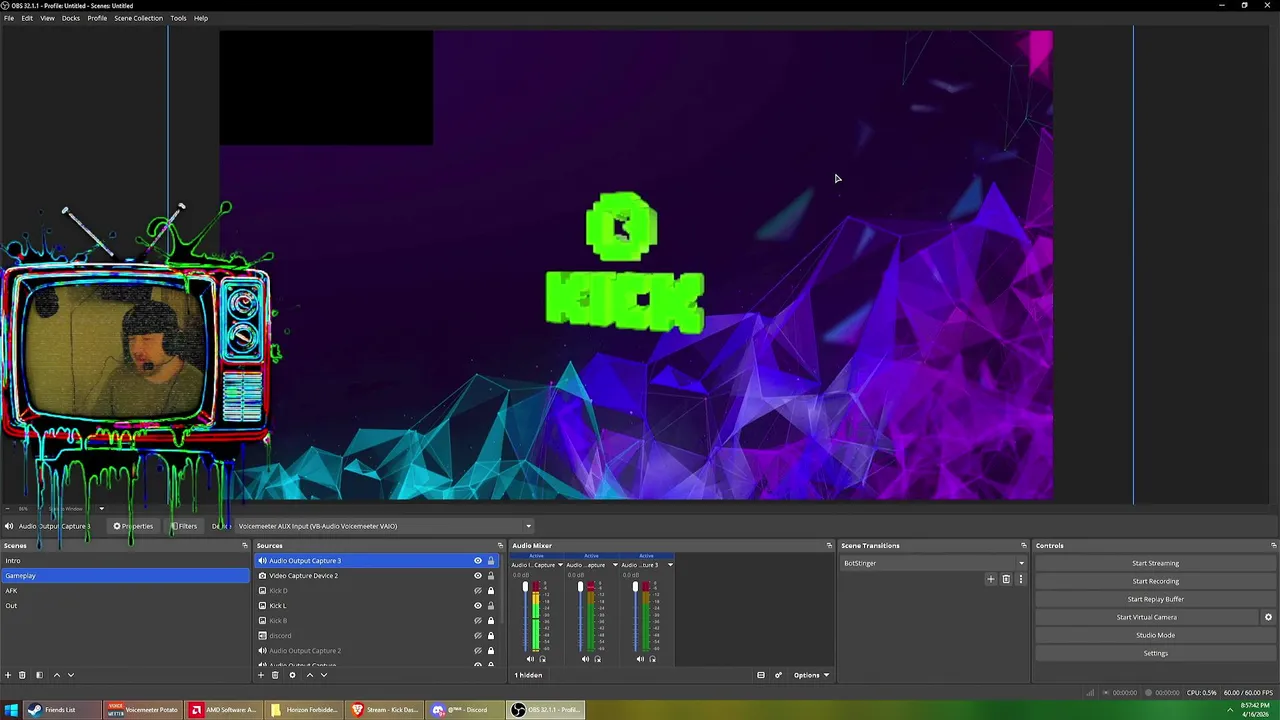Open the BotStinger transition dropdown

pyautogui.click(x=934, y=563)
